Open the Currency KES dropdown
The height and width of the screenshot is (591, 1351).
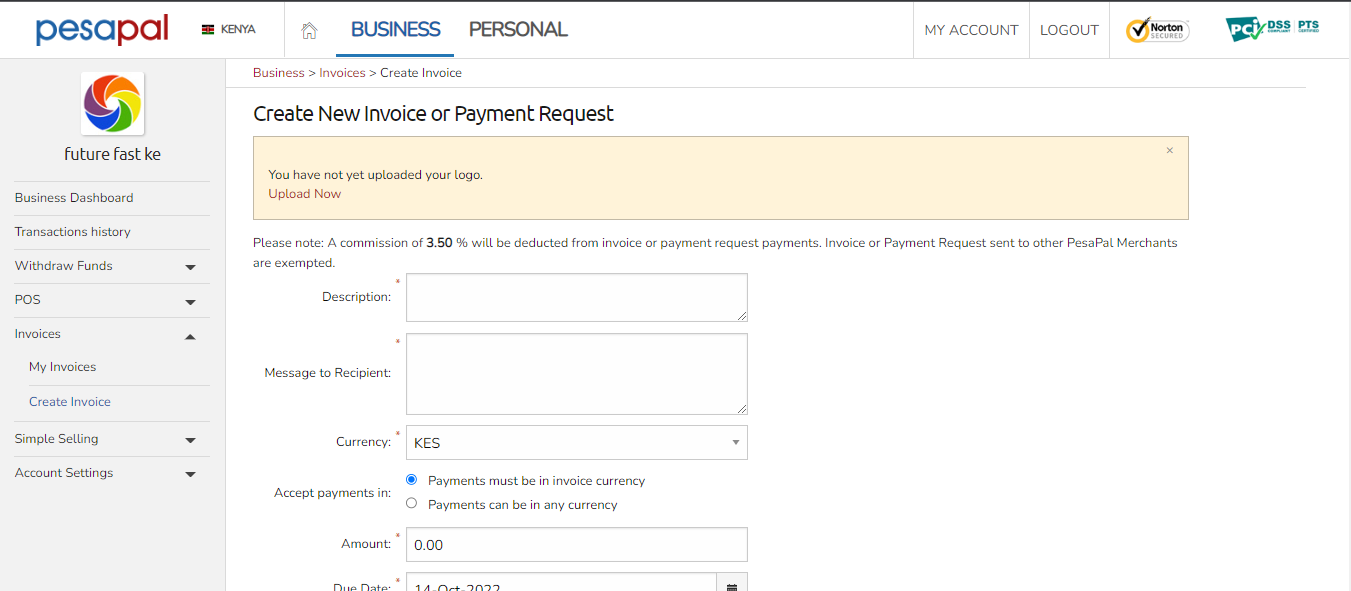click(577, 443)
